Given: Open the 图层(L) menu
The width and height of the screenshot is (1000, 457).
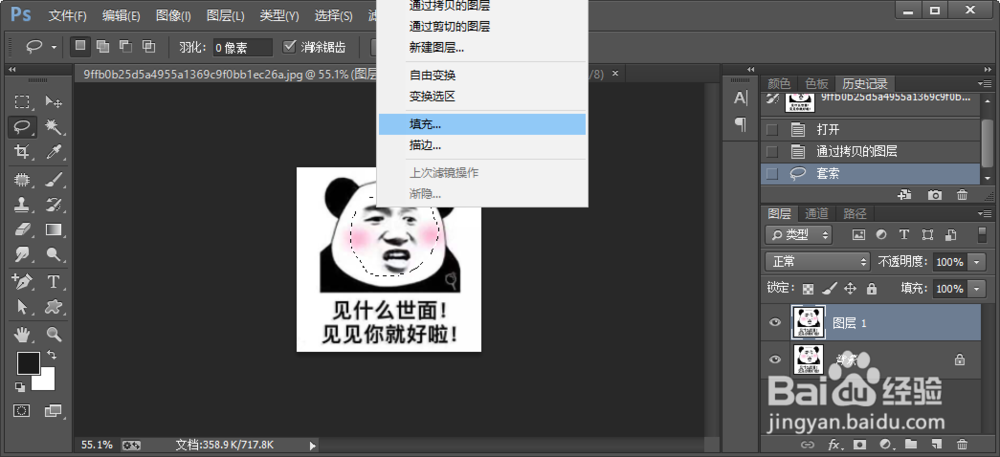Looking at the screenshot, I should [x=225, y=15].
